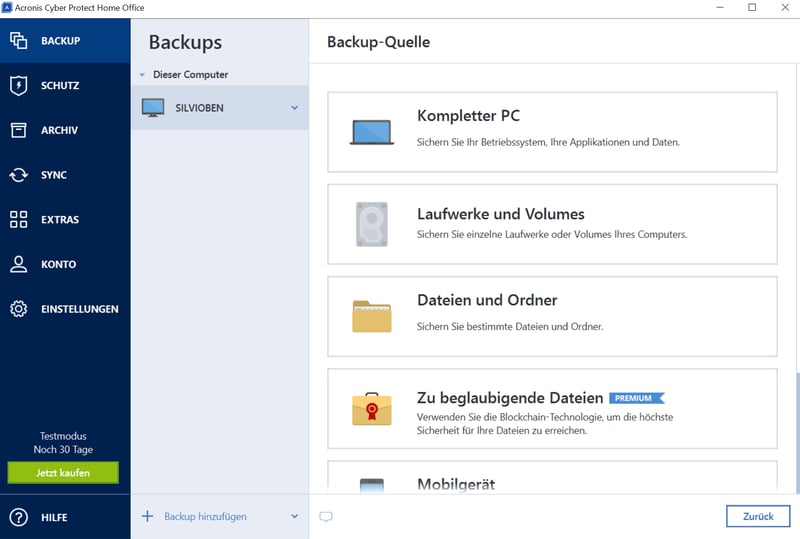Collapse the Dieser Computer group
This screenshot has height=539, width=800.
(x=142, y=75)
